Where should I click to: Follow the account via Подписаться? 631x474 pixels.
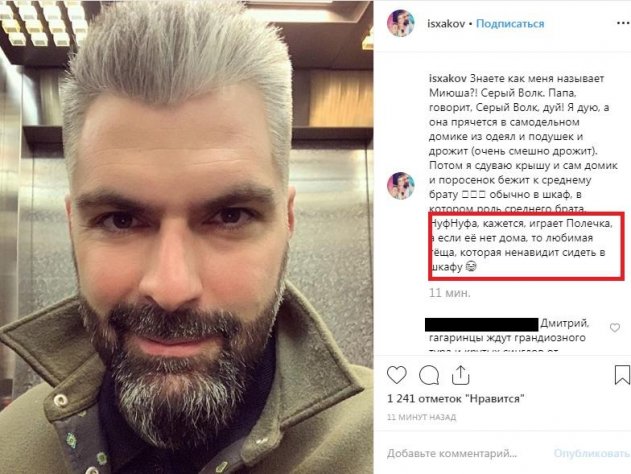click(x=510, y=24)
